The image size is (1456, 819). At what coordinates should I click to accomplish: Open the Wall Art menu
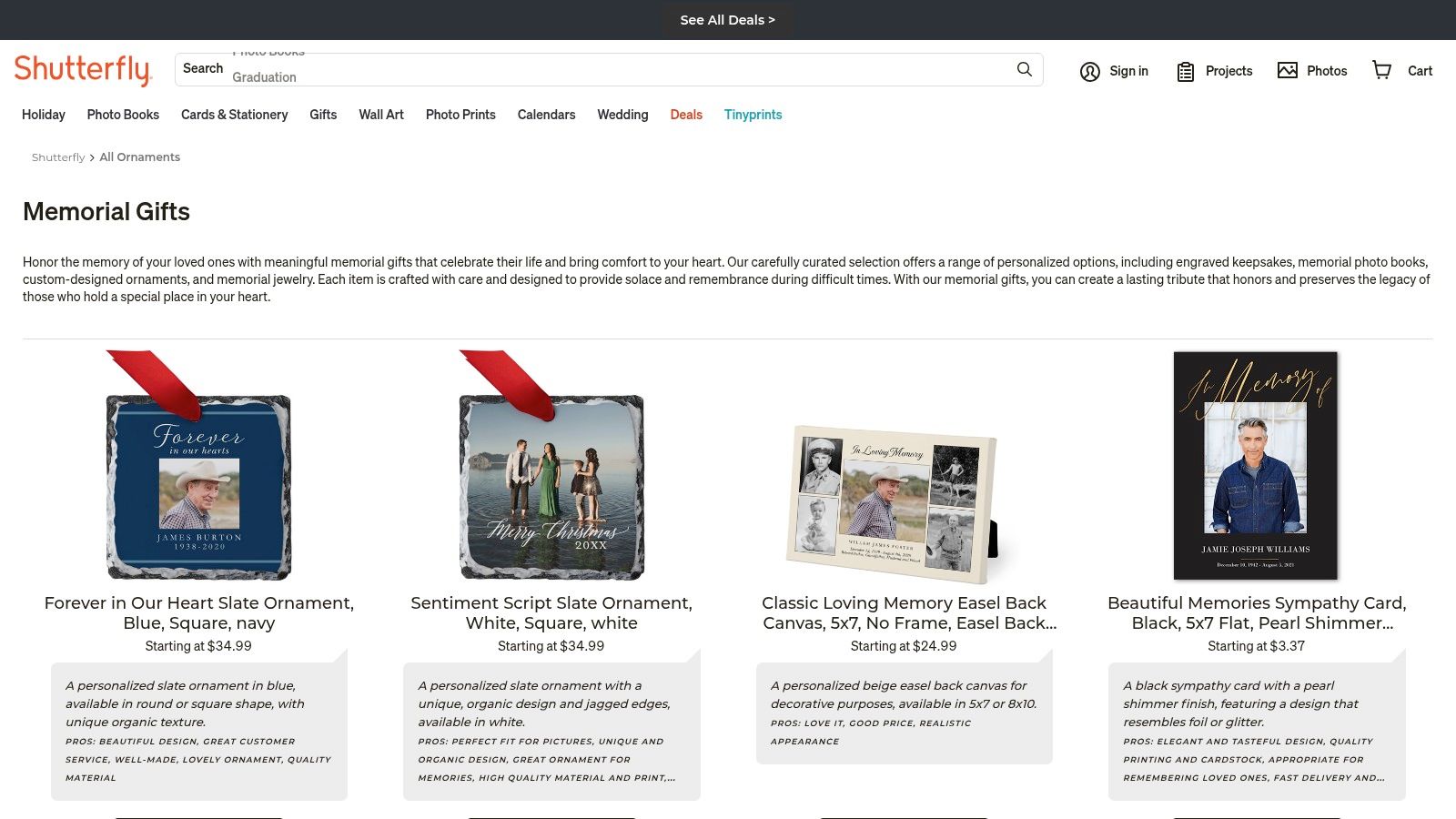(380, 115)
